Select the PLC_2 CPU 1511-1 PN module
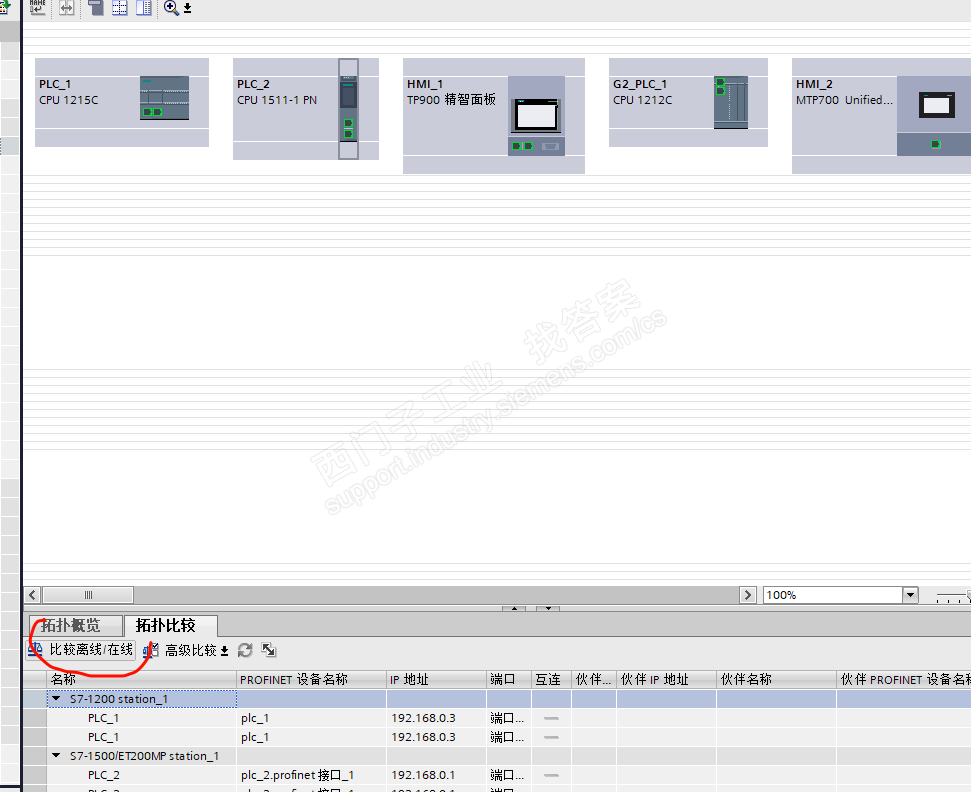 (348, 109)
